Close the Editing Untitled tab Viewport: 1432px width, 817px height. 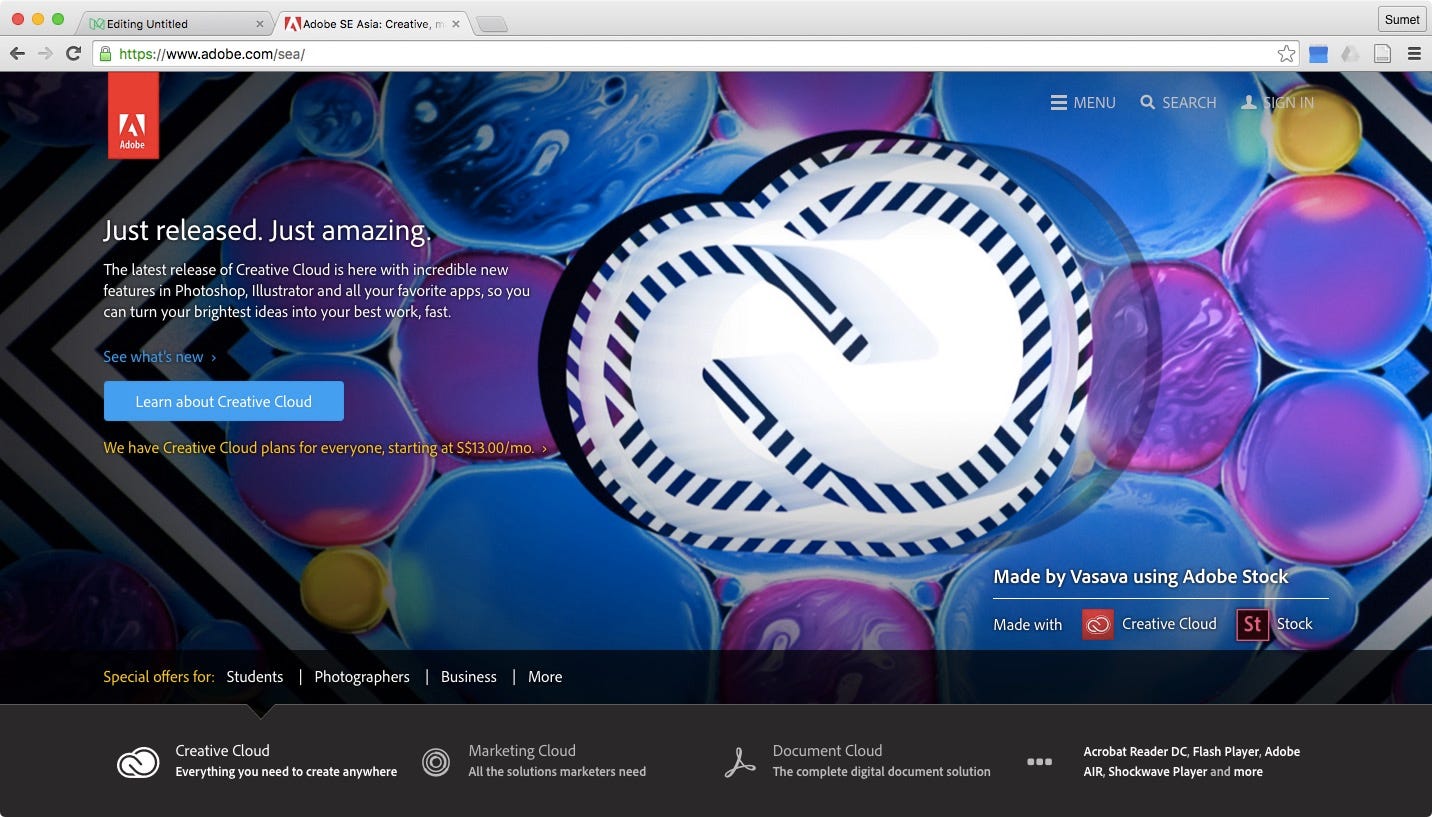tap(261, 23)
